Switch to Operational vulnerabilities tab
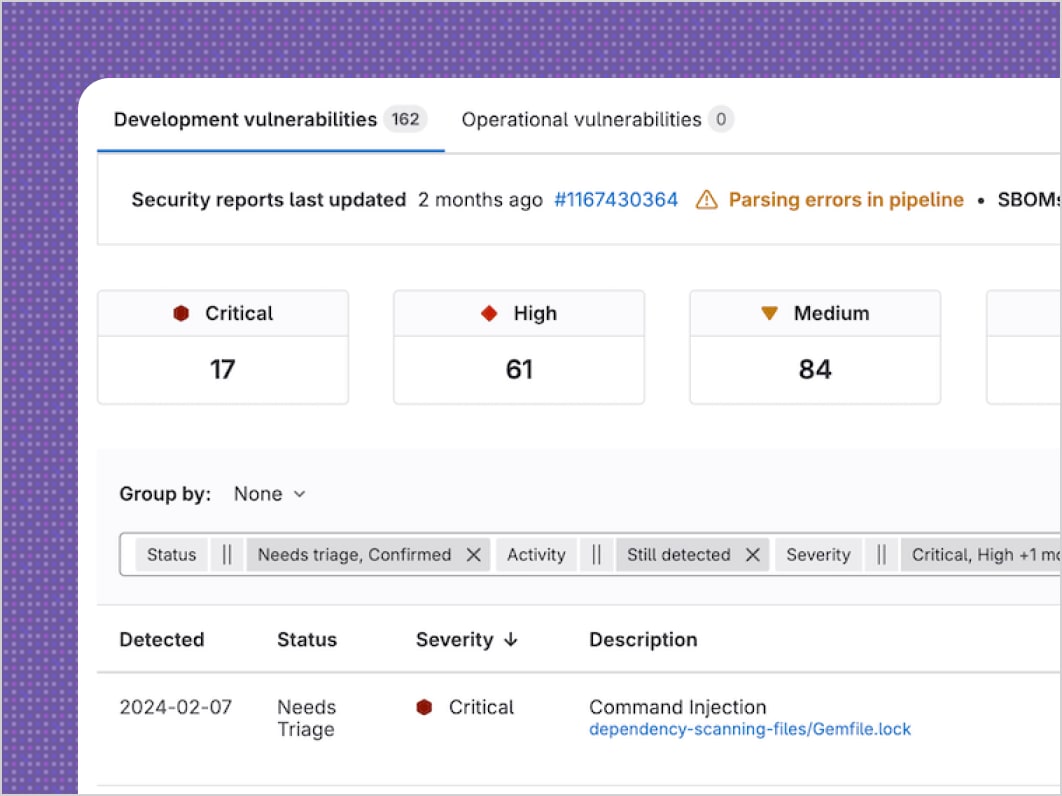1062x796 pixels. point(597,119)
